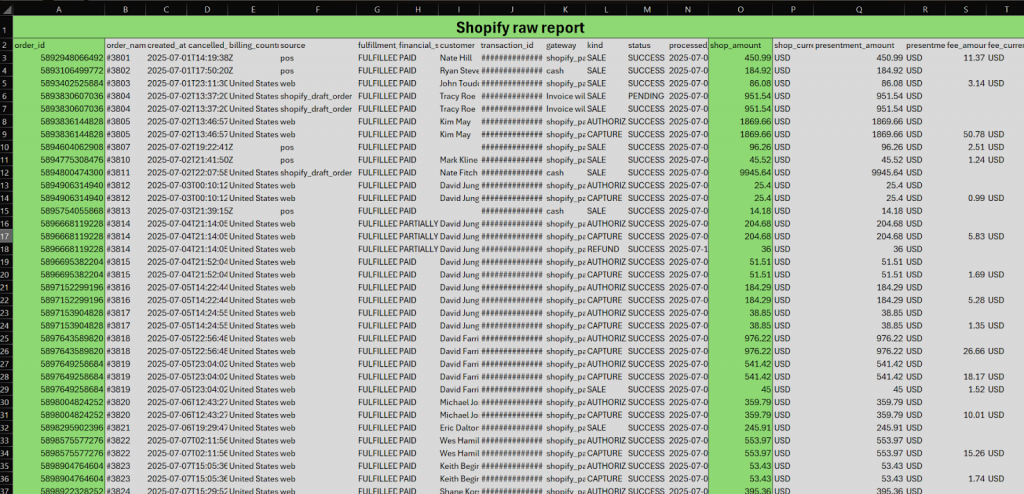
Task: Select column A header
Action: [x=58, y=8]
